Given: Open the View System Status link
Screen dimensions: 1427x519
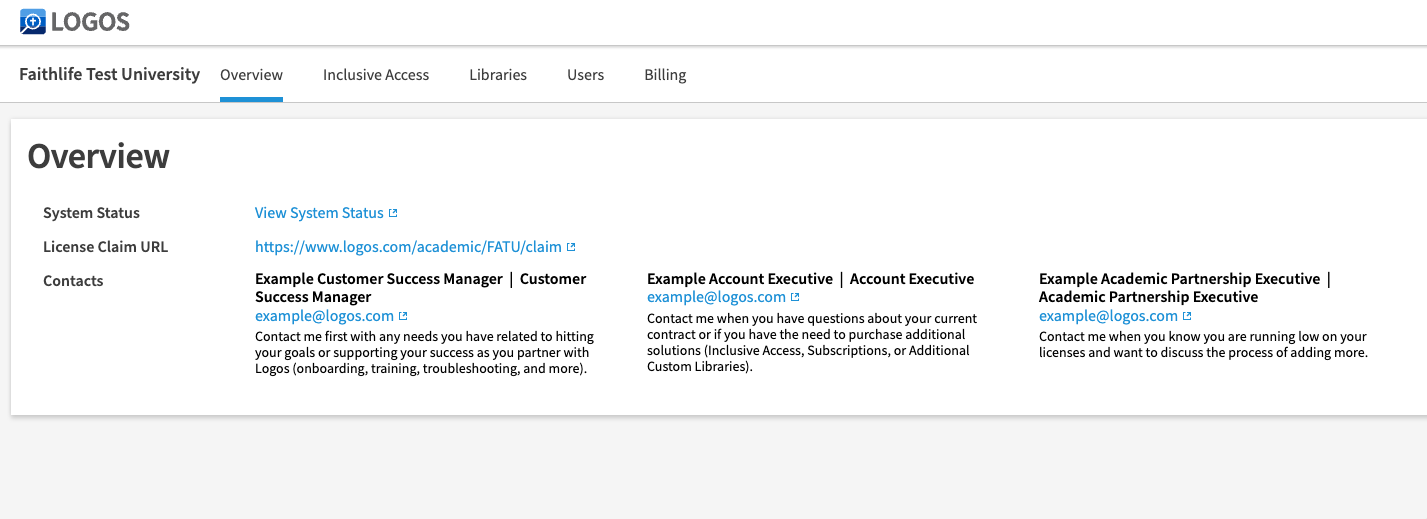Looking at the screenshot, I should pyautogui.click(x=319, y=213).
